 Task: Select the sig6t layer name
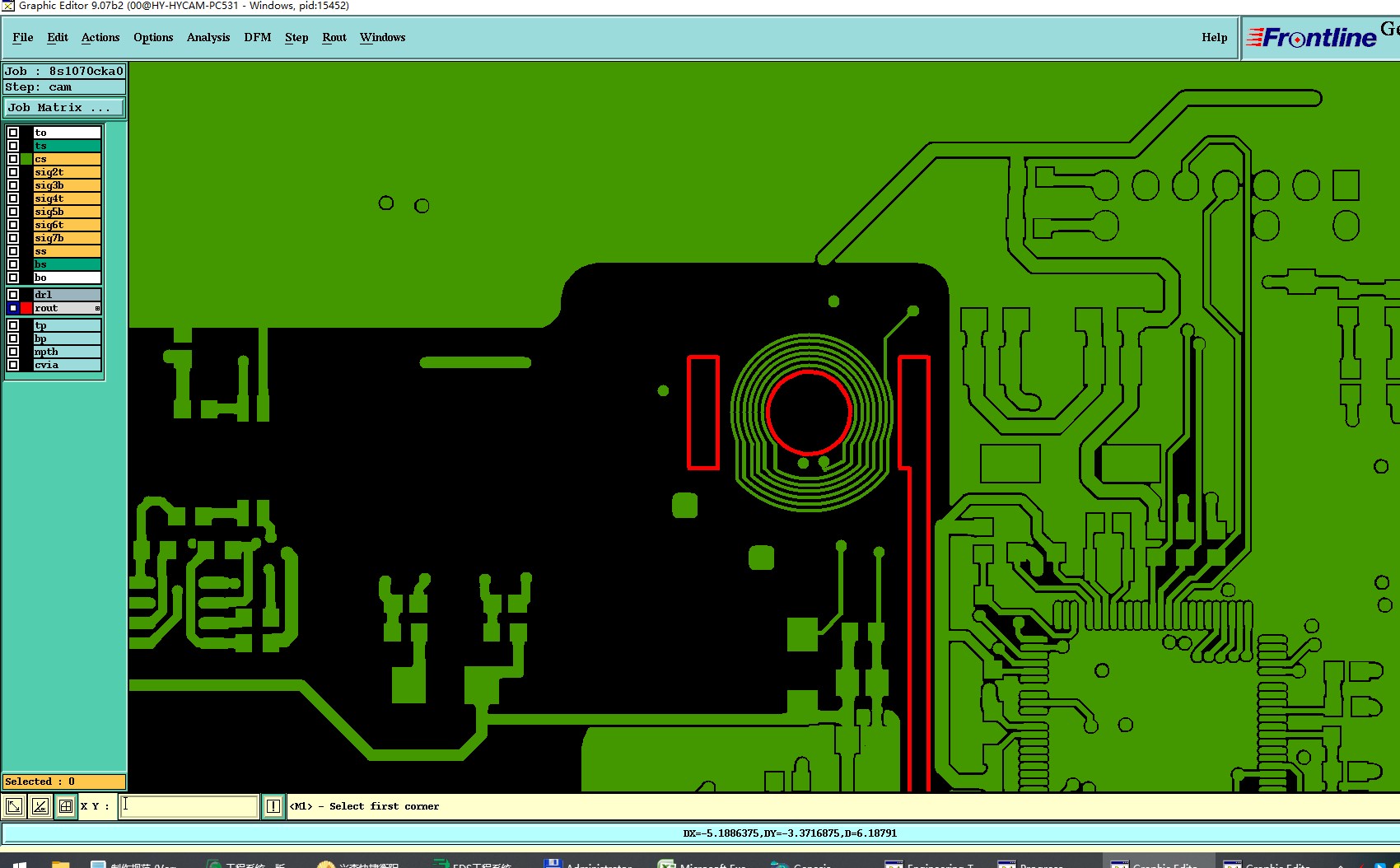(x=67, y=225)
